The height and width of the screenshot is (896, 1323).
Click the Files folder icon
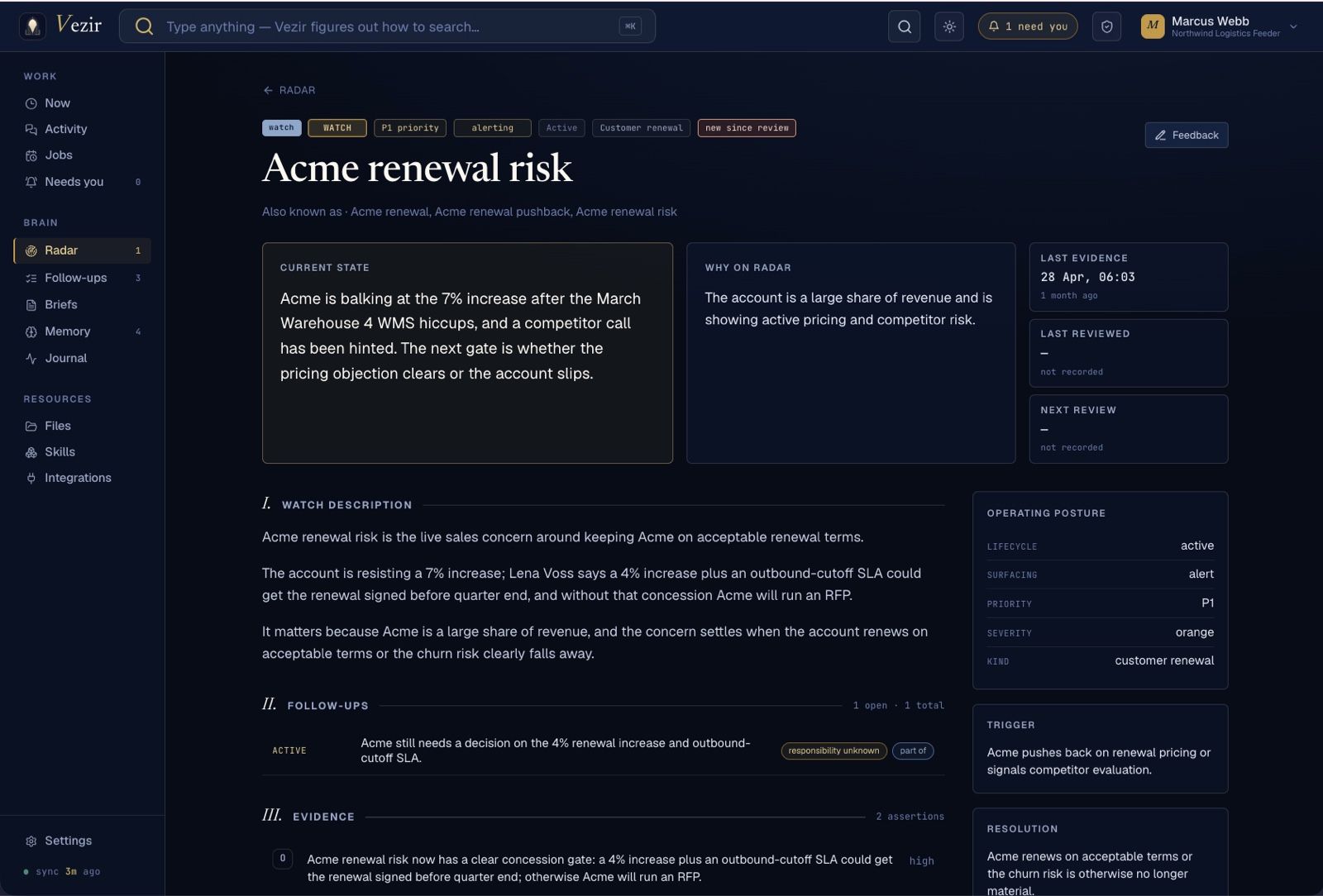31,427
